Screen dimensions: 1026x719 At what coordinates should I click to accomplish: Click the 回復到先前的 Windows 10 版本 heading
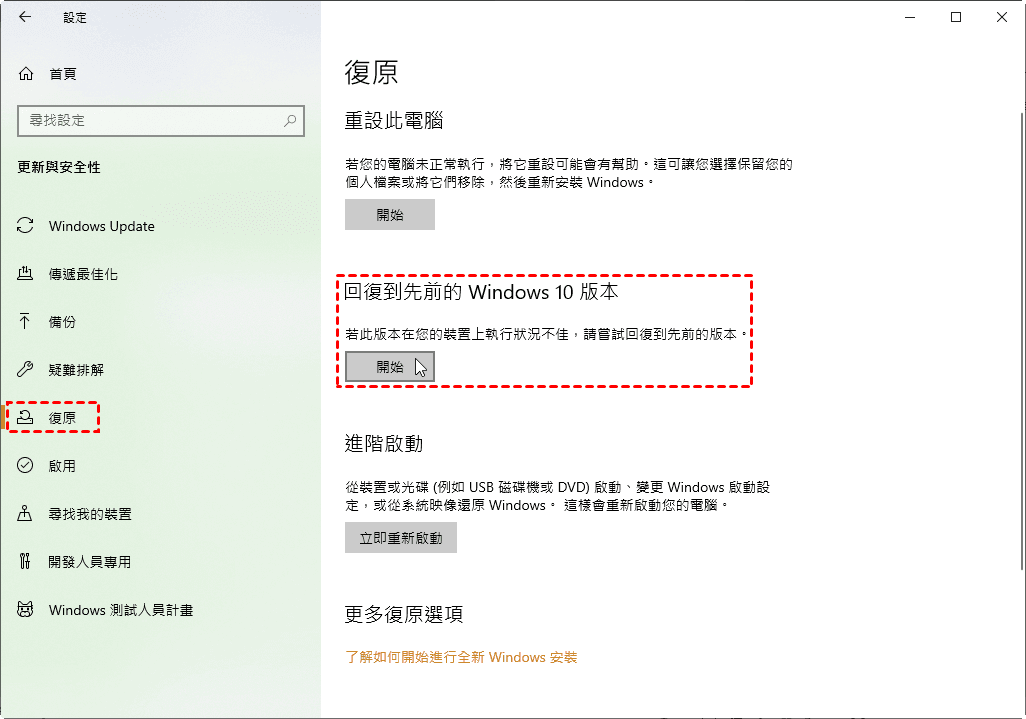[481, 292]
